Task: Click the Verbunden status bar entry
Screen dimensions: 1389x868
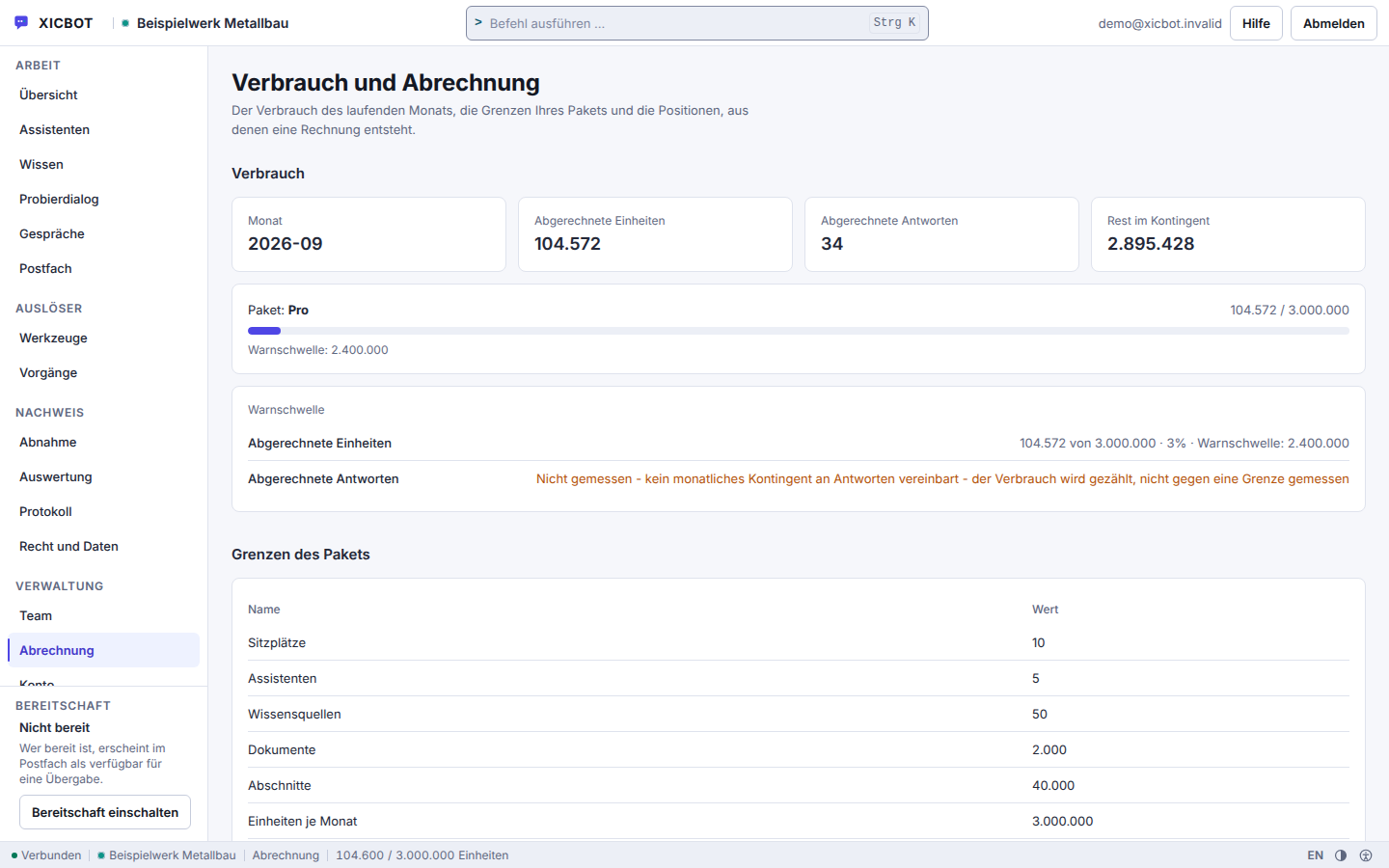Action: point(46,855)
